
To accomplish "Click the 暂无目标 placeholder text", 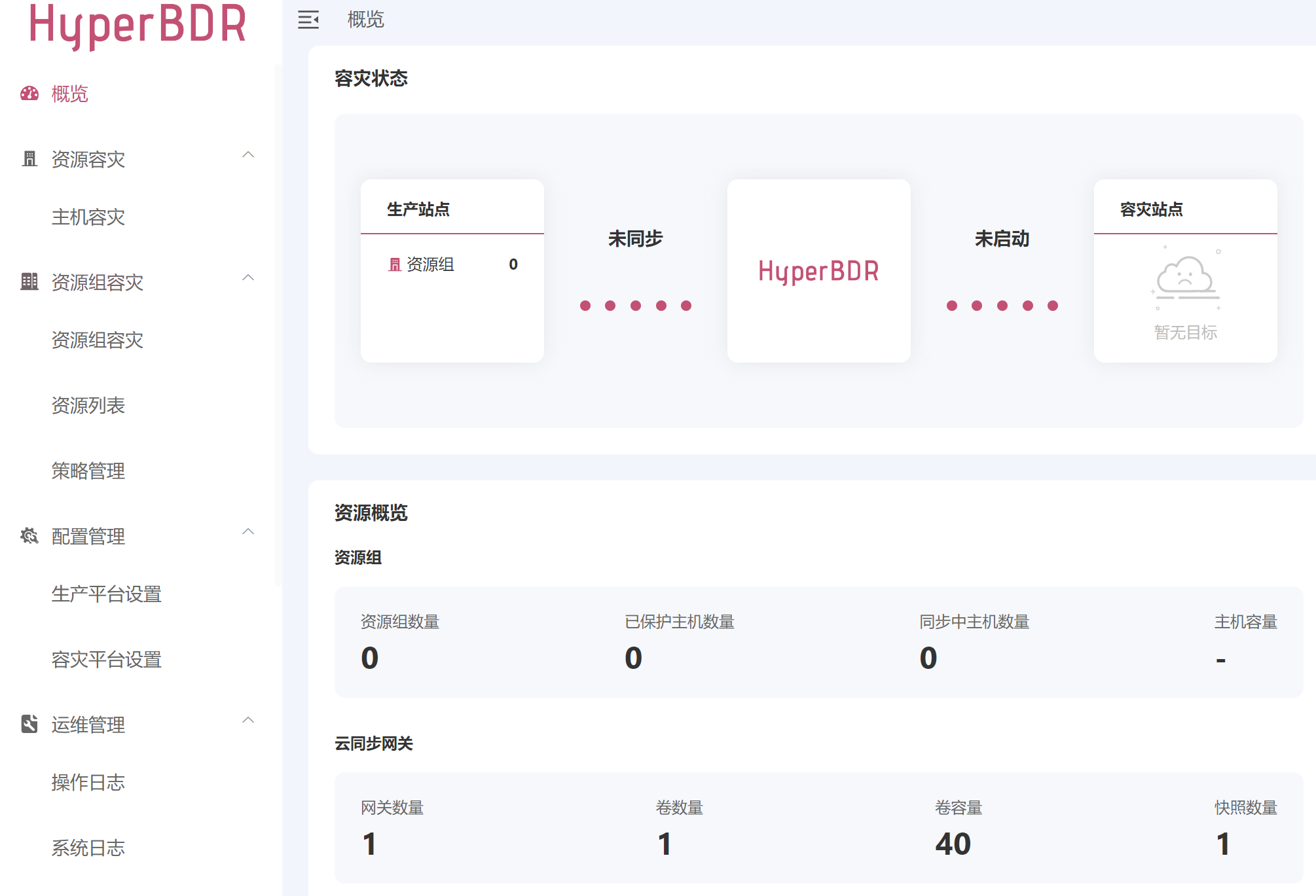I will (1186, 332).
